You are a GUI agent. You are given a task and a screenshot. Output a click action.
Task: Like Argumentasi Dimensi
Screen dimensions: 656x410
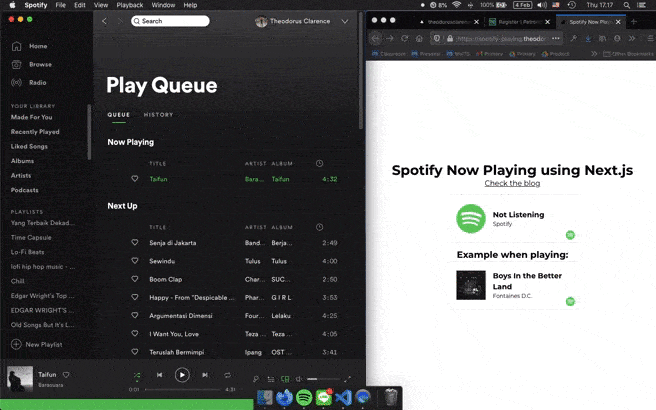point(135,315)
